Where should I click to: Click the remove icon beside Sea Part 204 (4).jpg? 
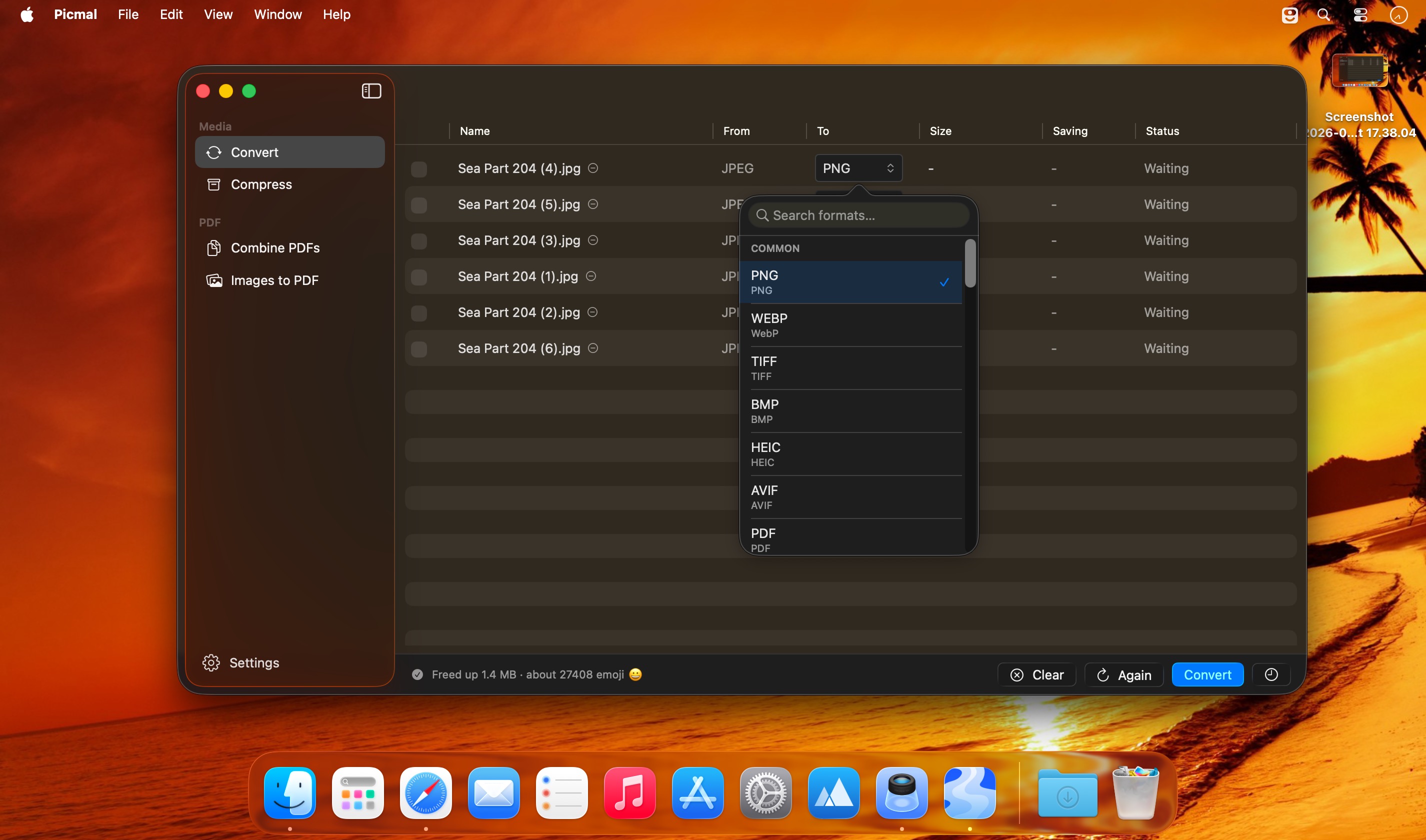593,168
